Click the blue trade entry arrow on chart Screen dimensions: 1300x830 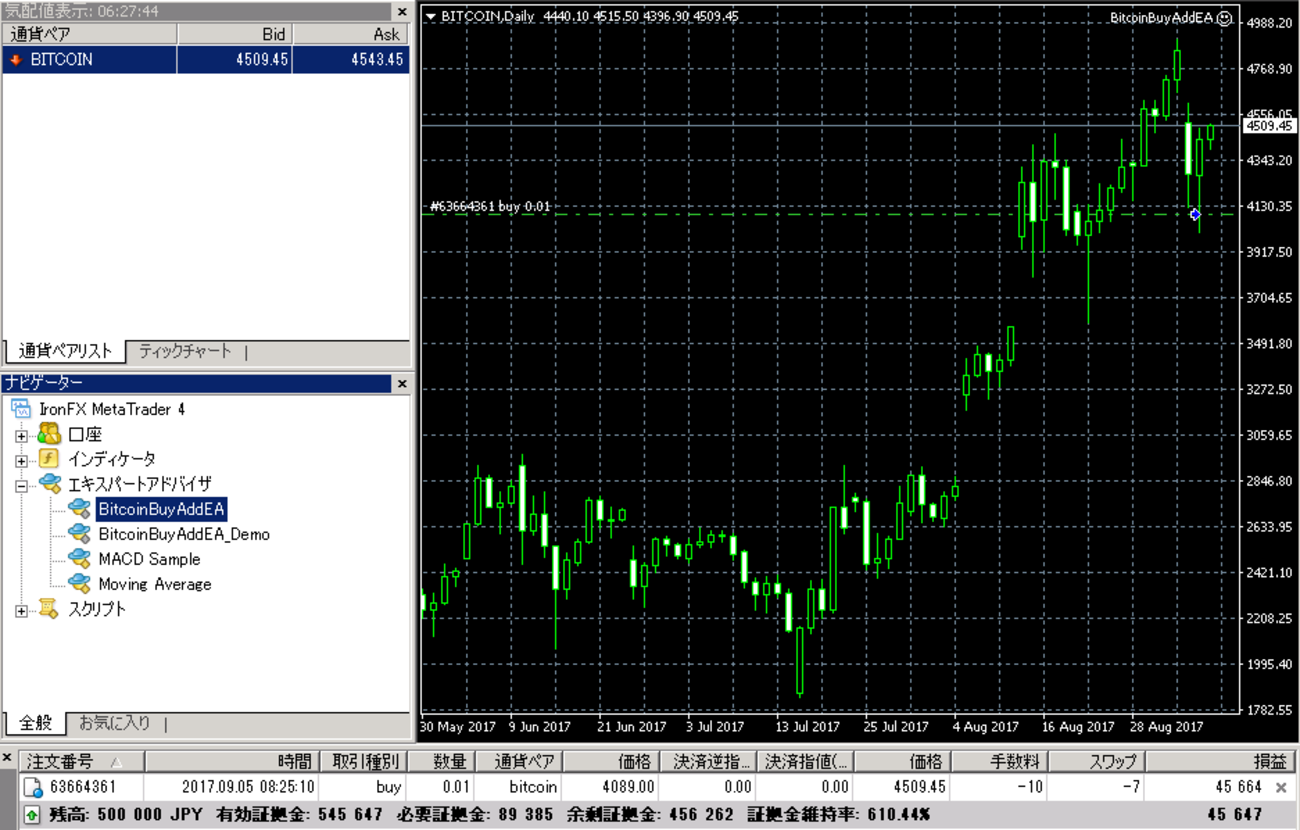[1195, 214]
